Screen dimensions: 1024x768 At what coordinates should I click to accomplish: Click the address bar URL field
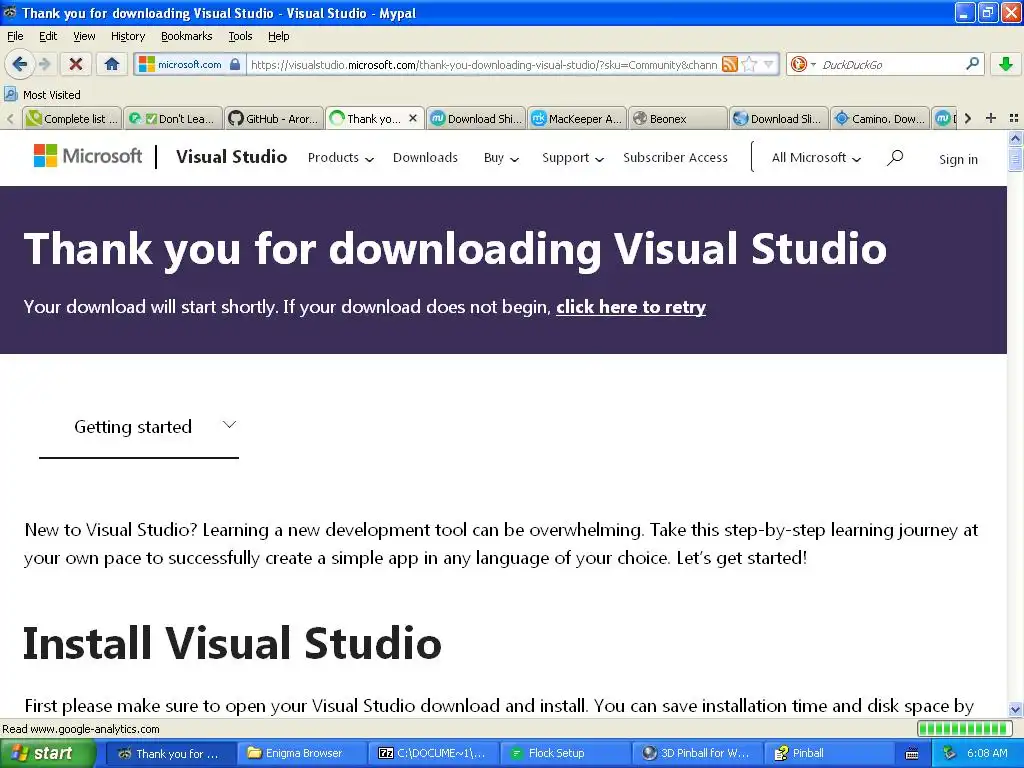(x=484, y=64)
